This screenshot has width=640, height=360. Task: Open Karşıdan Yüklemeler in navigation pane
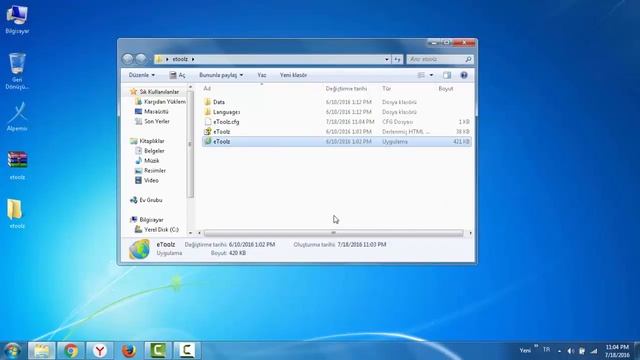tap(161, 102)
